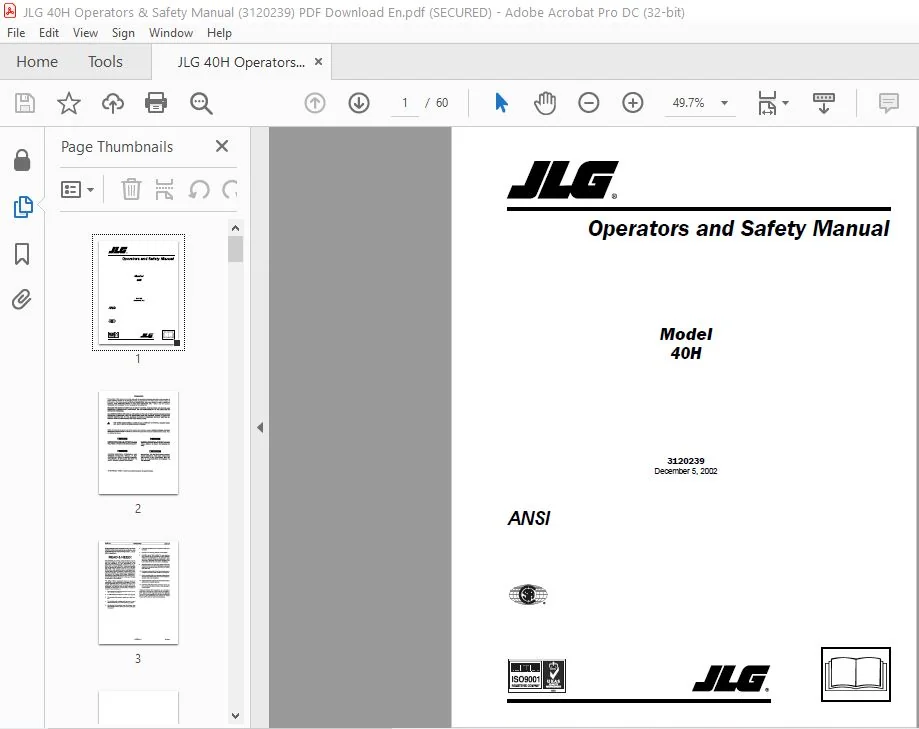919x729 pixels.
Task: Click the open book icon on page
Action: click(x=856, y=674)
